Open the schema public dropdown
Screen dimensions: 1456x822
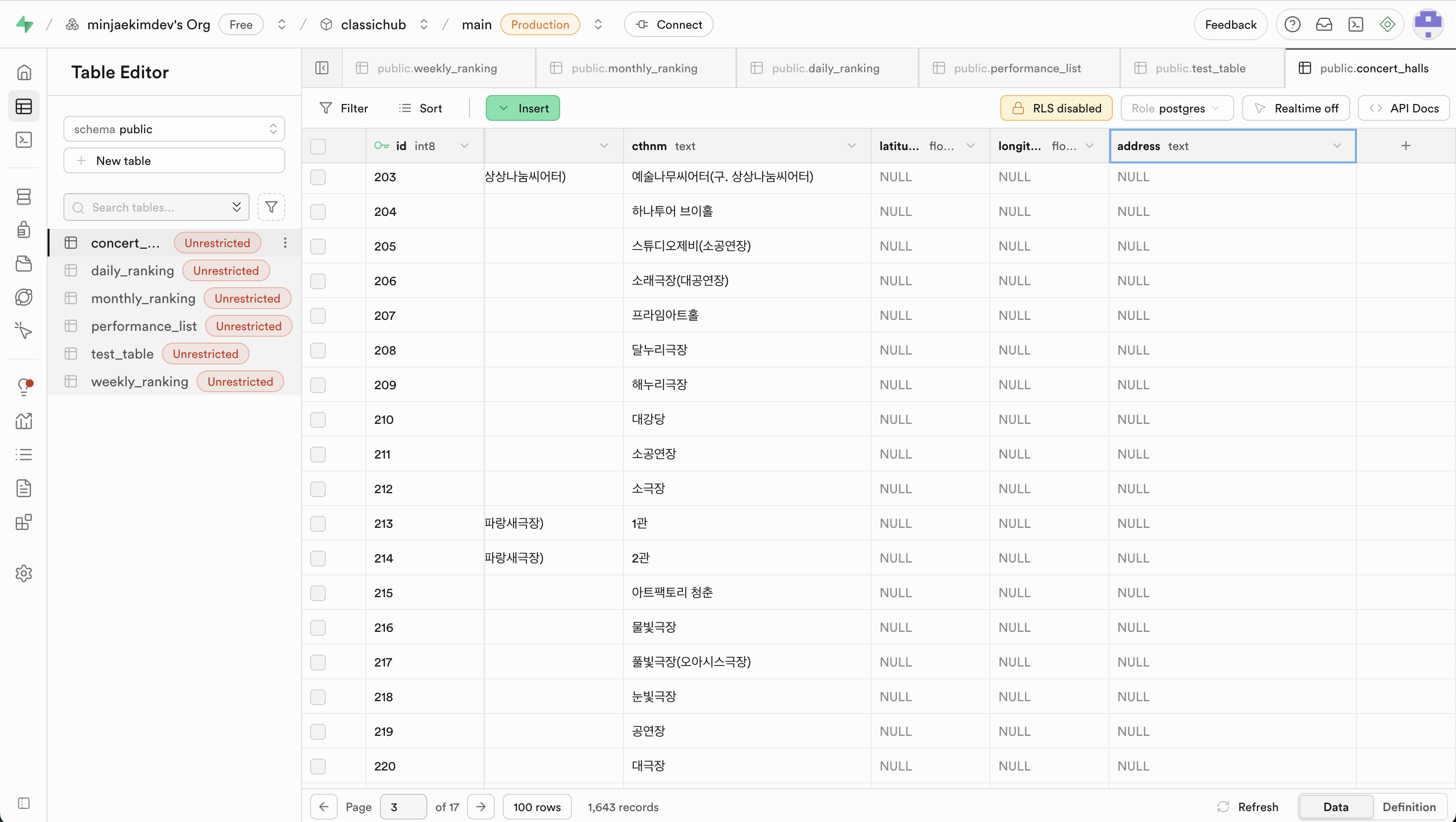click(174, 129)
